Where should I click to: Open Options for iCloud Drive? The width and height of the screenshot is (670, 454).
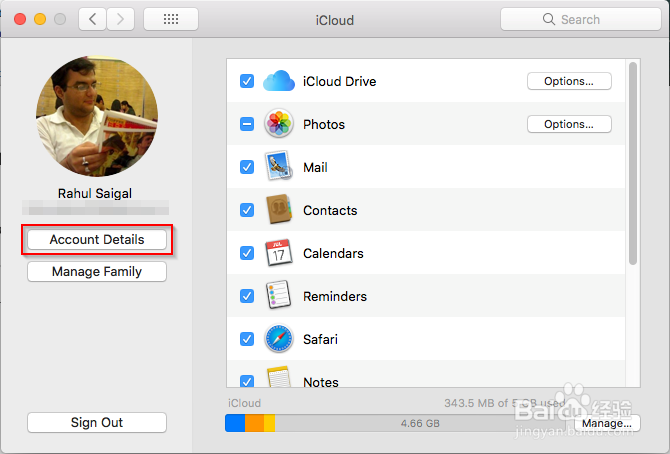pyautogui.click(x=569, y=81)
